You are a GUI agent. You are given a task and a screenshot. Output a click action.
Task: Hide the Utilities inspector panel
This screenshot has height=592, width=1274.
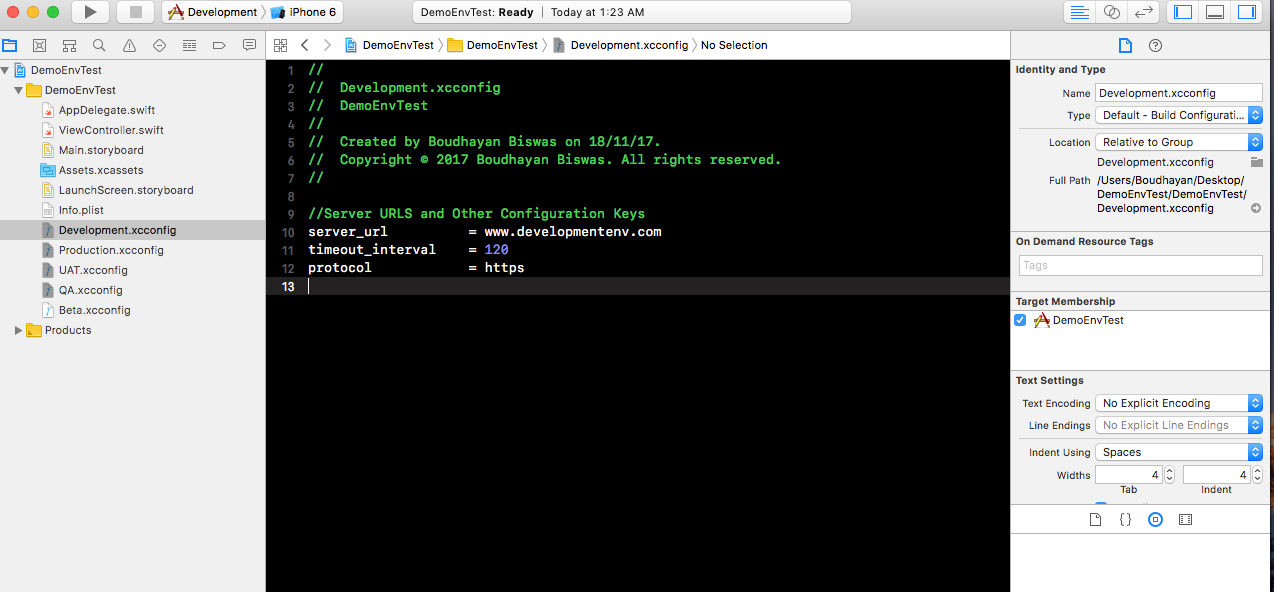pos(1247,12)
